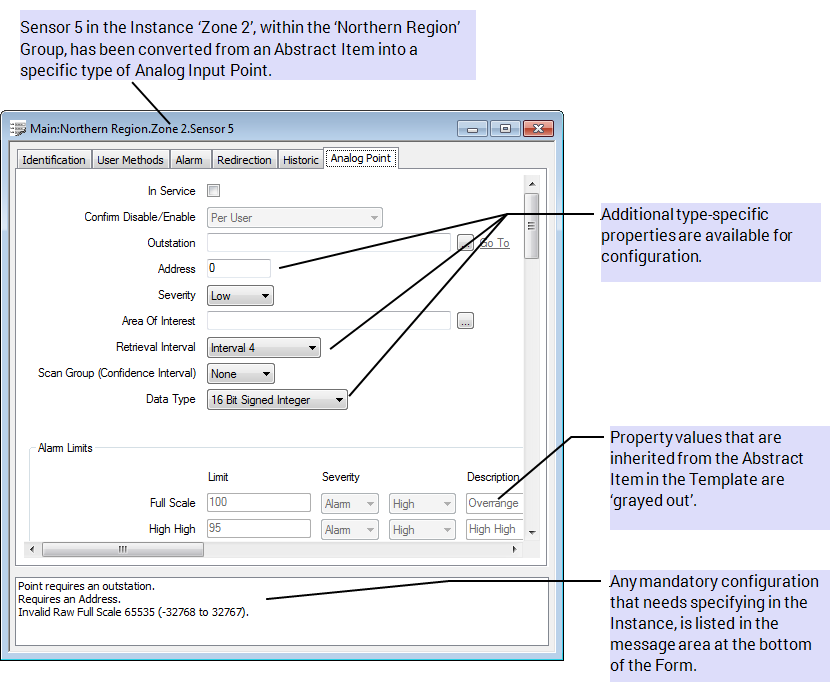Click the Area Of Interest browse button
840x692 pixels.
pyautogui.click(x=465, y=321)
